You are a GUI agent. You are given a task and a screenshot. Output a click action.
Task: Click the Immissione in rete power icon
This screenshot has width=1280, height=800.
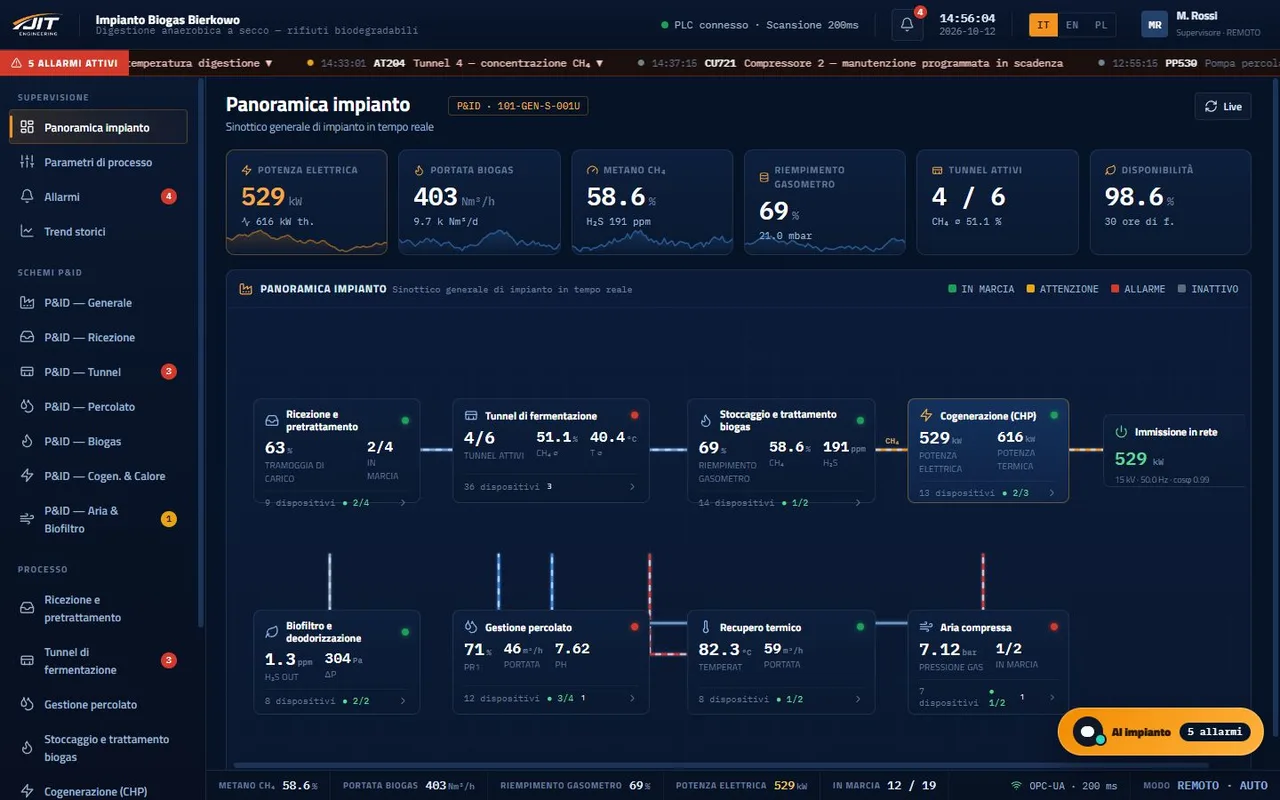[x=1122, y=432]
